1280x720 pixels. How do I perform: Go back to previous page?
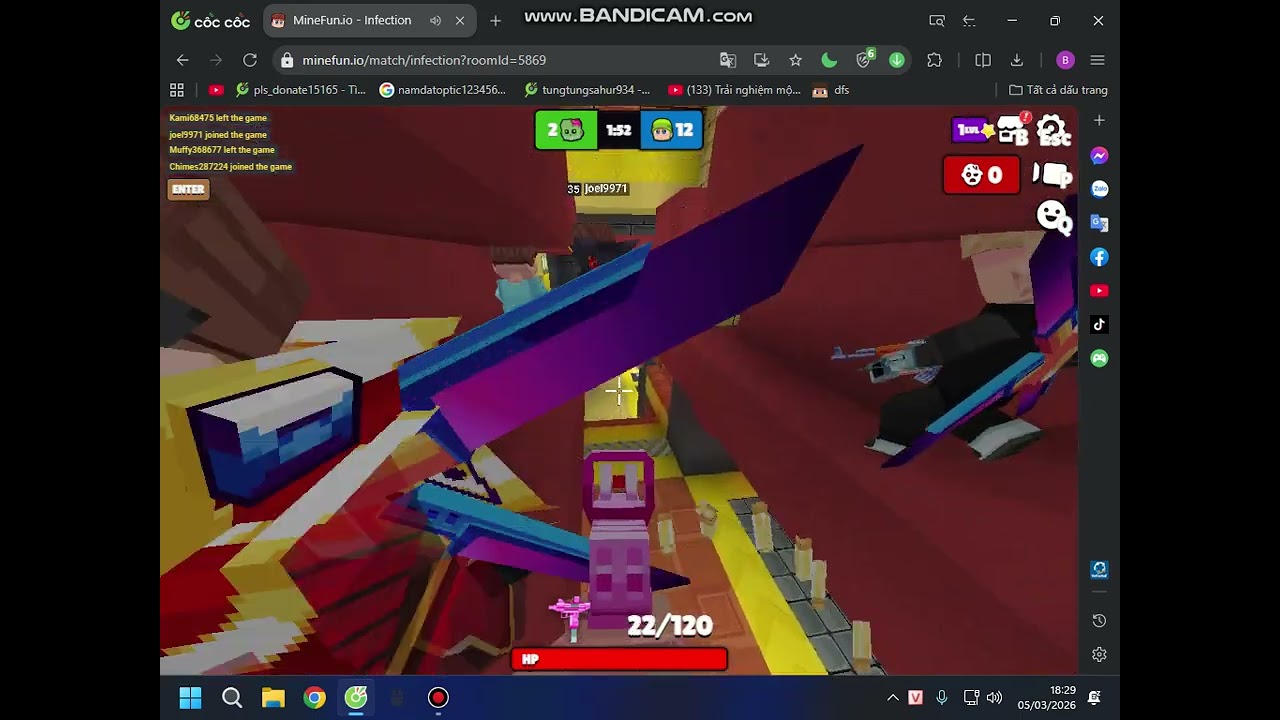coord(182,60)
